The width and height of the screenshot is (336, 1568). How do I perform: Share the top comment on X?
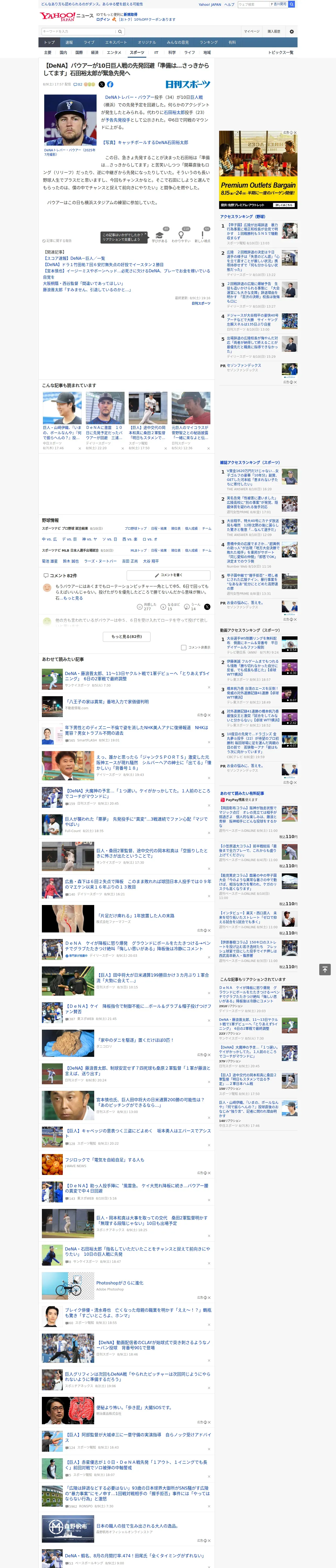(207, 606)
